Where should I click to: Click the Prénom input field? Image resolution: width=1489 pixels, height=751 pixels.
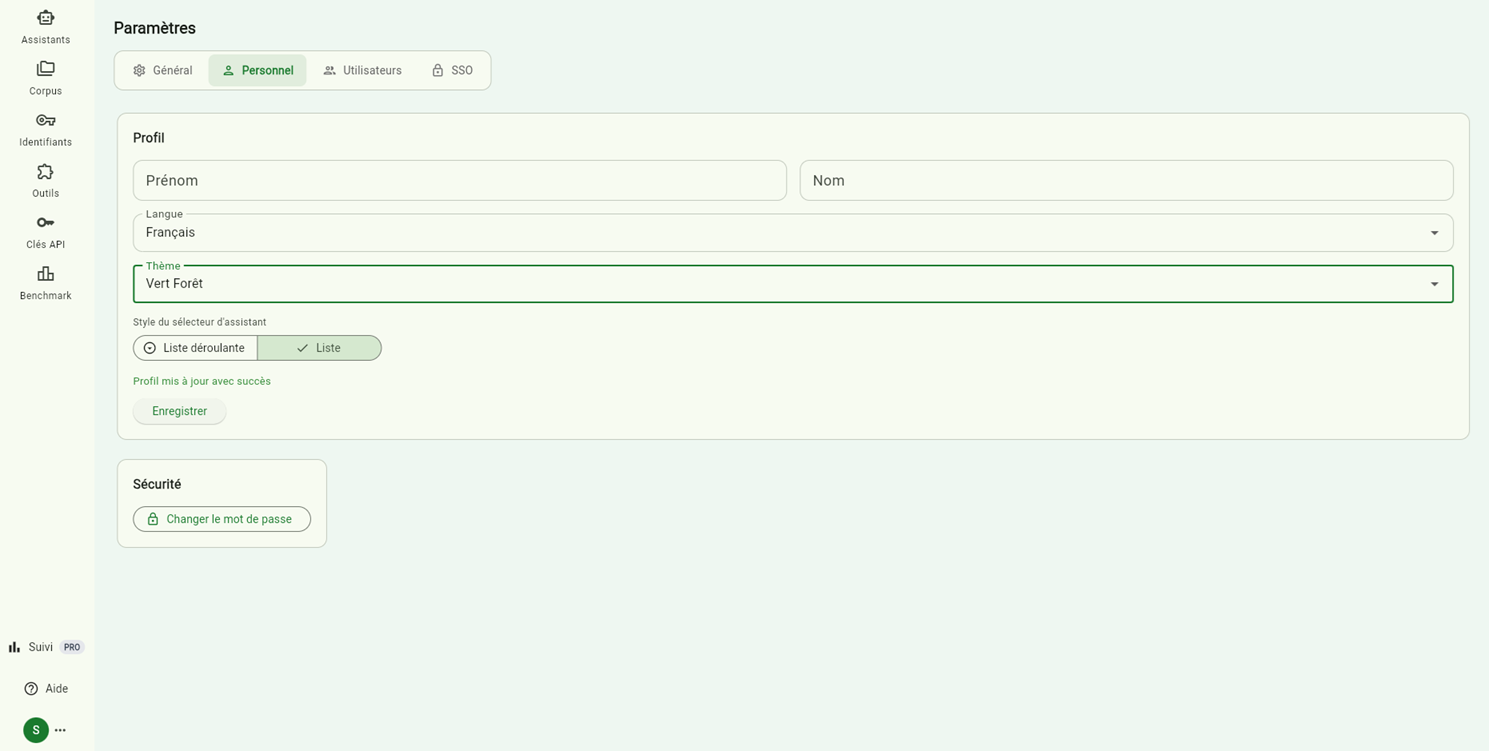click(460, 181)
